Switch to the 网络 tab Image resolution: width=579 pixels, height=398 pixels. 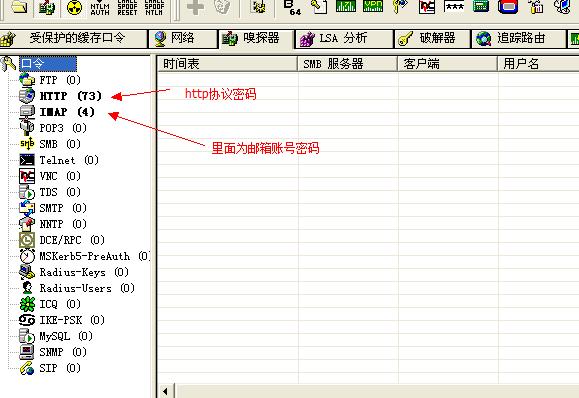coord(183,39)
